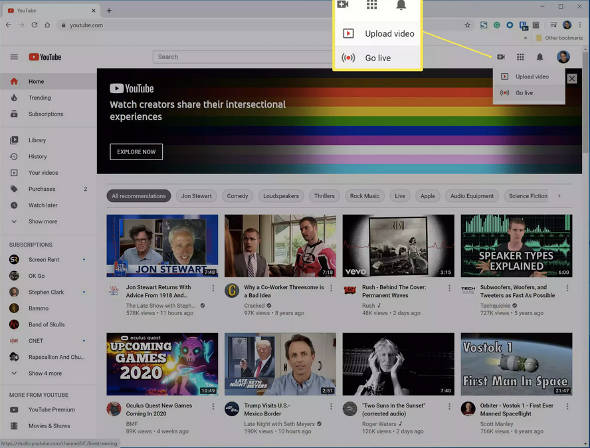Select the Loudspeakers chip
Screen dimensions: 590x448
tap(281, 196)
